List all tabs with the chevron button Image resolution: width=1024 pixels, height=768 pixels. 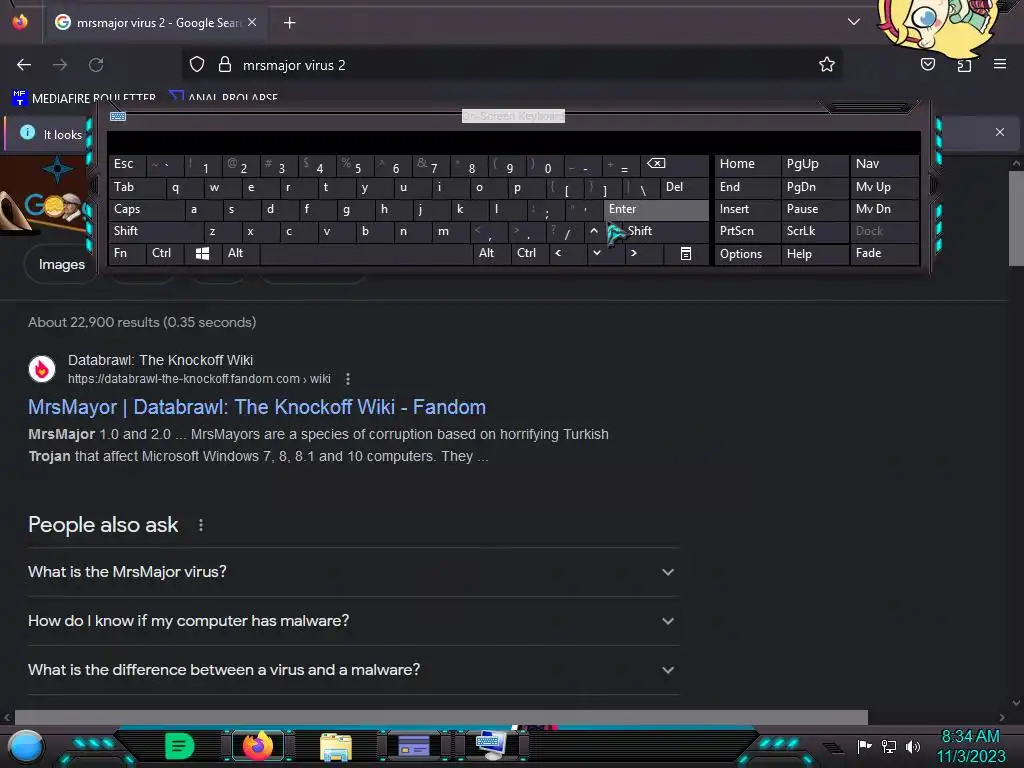[x=854, y=22]
